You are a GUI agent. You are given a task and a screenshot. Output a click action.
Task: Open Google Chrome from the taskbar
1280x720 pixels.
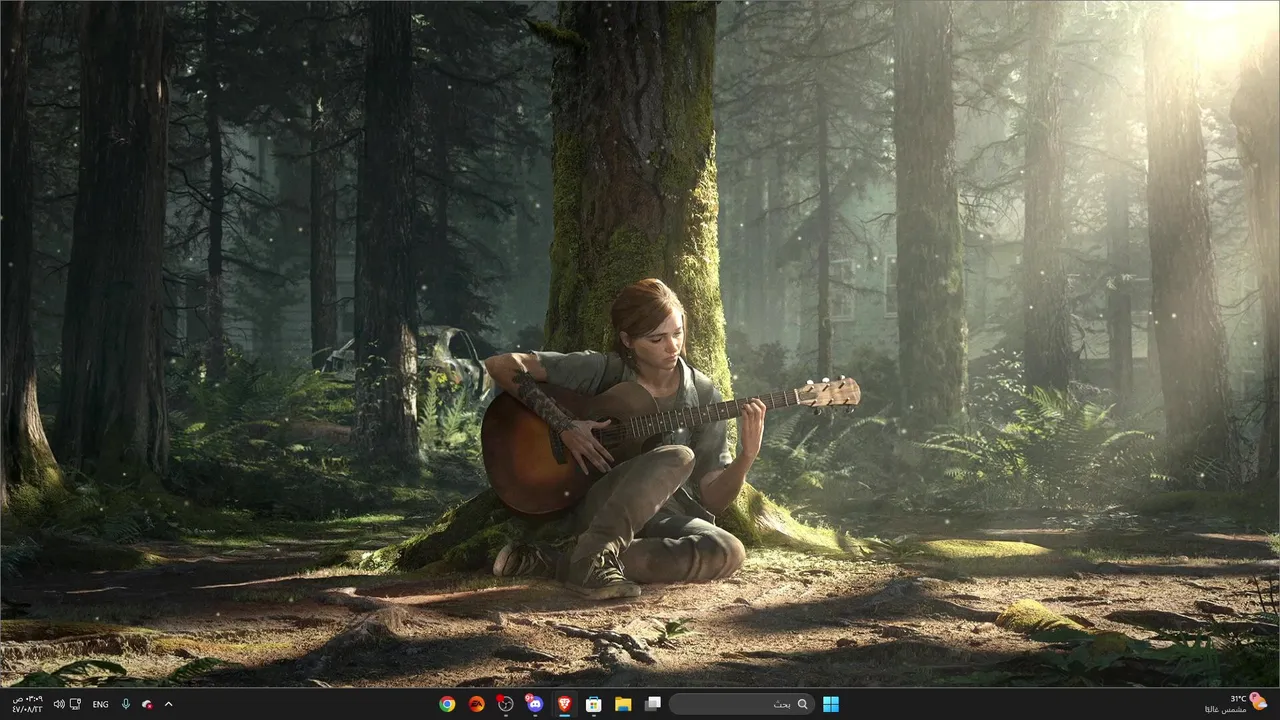(x=447, y=704)
